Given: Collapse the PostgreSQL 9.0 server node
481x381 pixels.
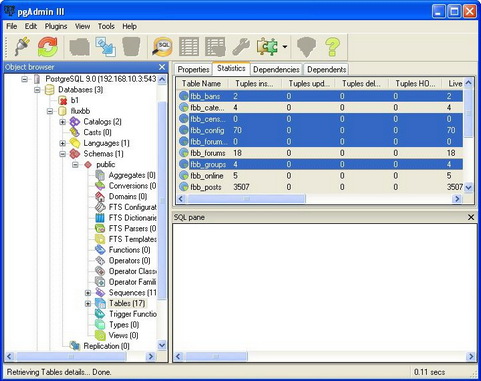Looking at the screenshot, I should click(24, 79).
